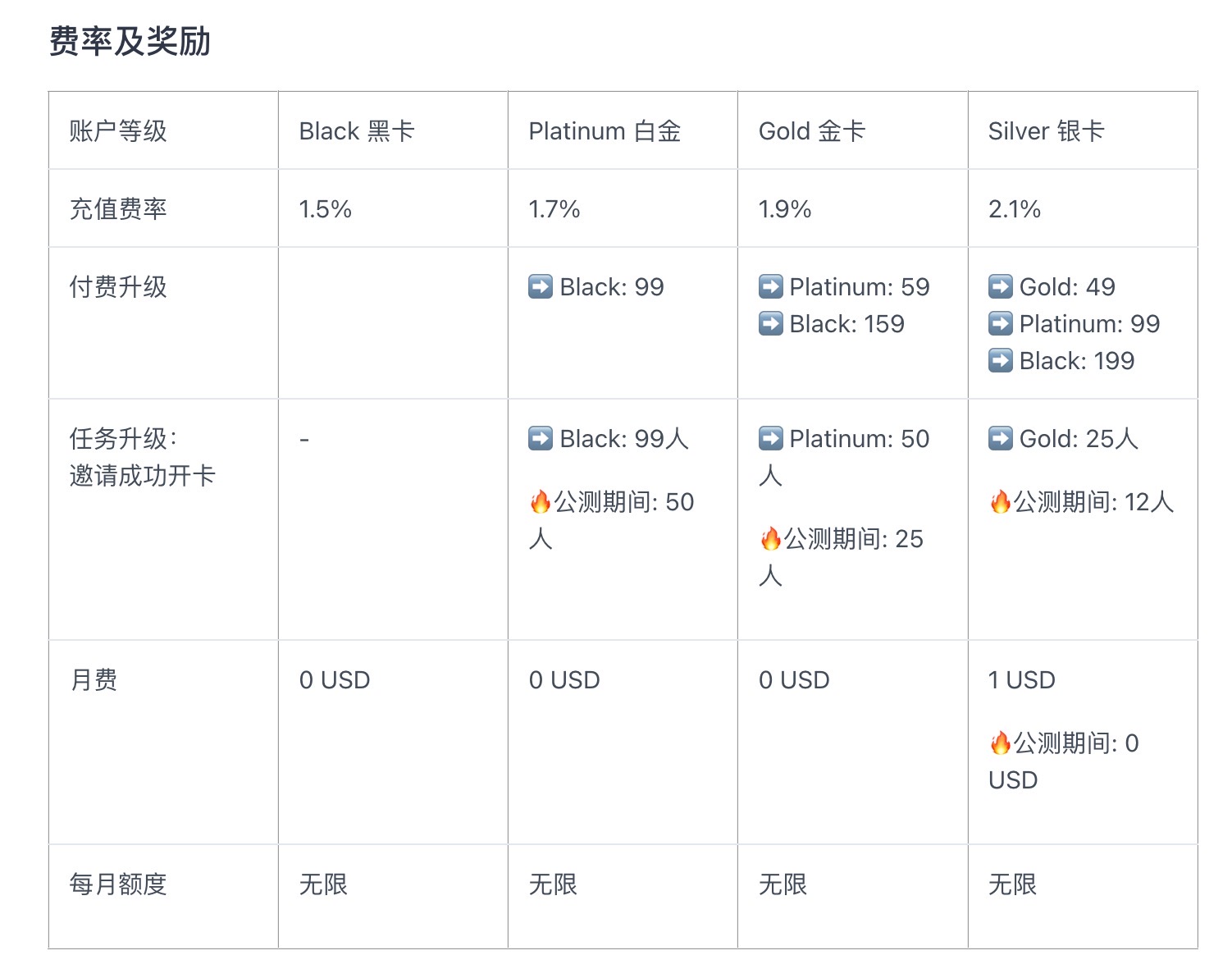Click arrow icon before "Black: 99人"
Viewport: 1232px width, 978px height.
click(541, 439)
